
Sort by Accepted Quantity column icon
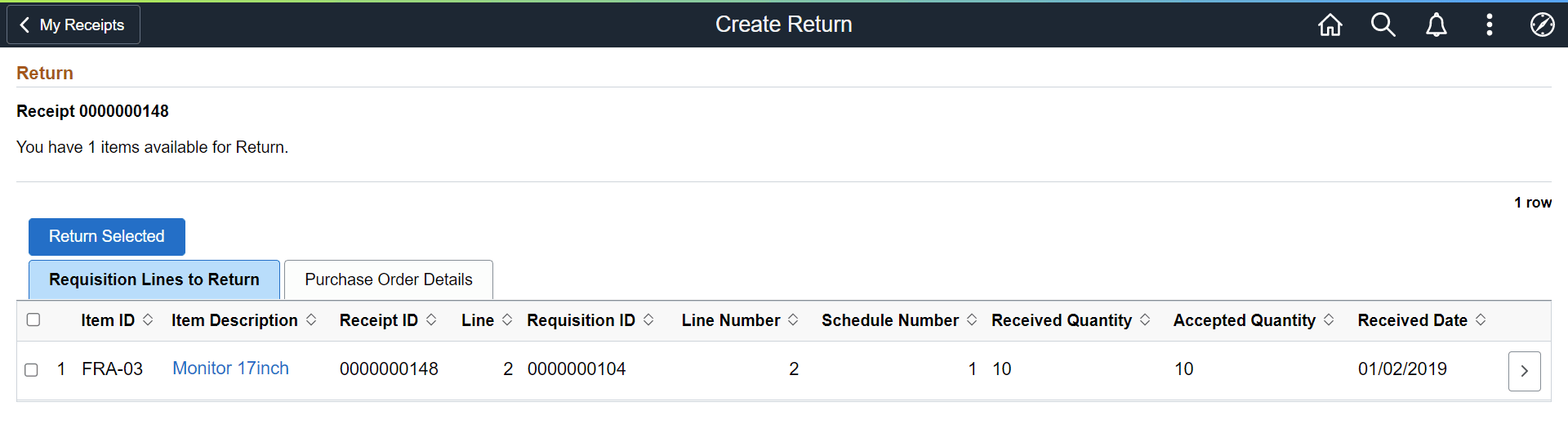point(1329,320)
